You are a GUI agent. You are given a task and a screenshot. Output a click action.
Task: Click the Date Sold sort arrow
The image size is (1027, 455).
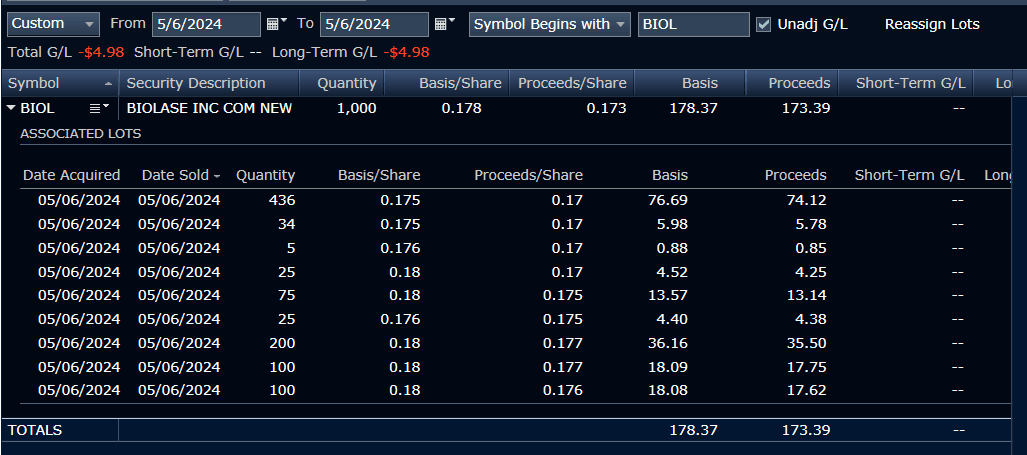tap(217, 176)
